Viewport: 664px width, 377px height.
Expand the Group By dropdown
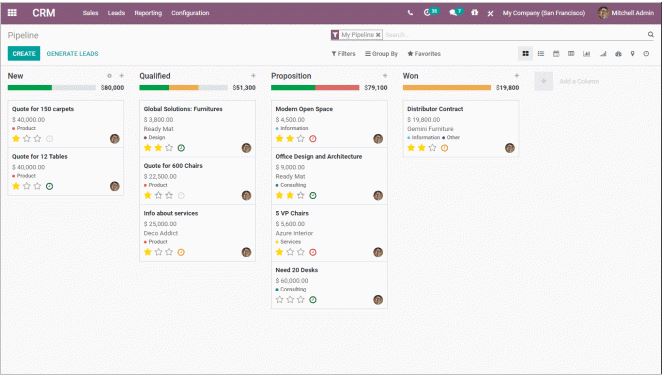[382, 54]
